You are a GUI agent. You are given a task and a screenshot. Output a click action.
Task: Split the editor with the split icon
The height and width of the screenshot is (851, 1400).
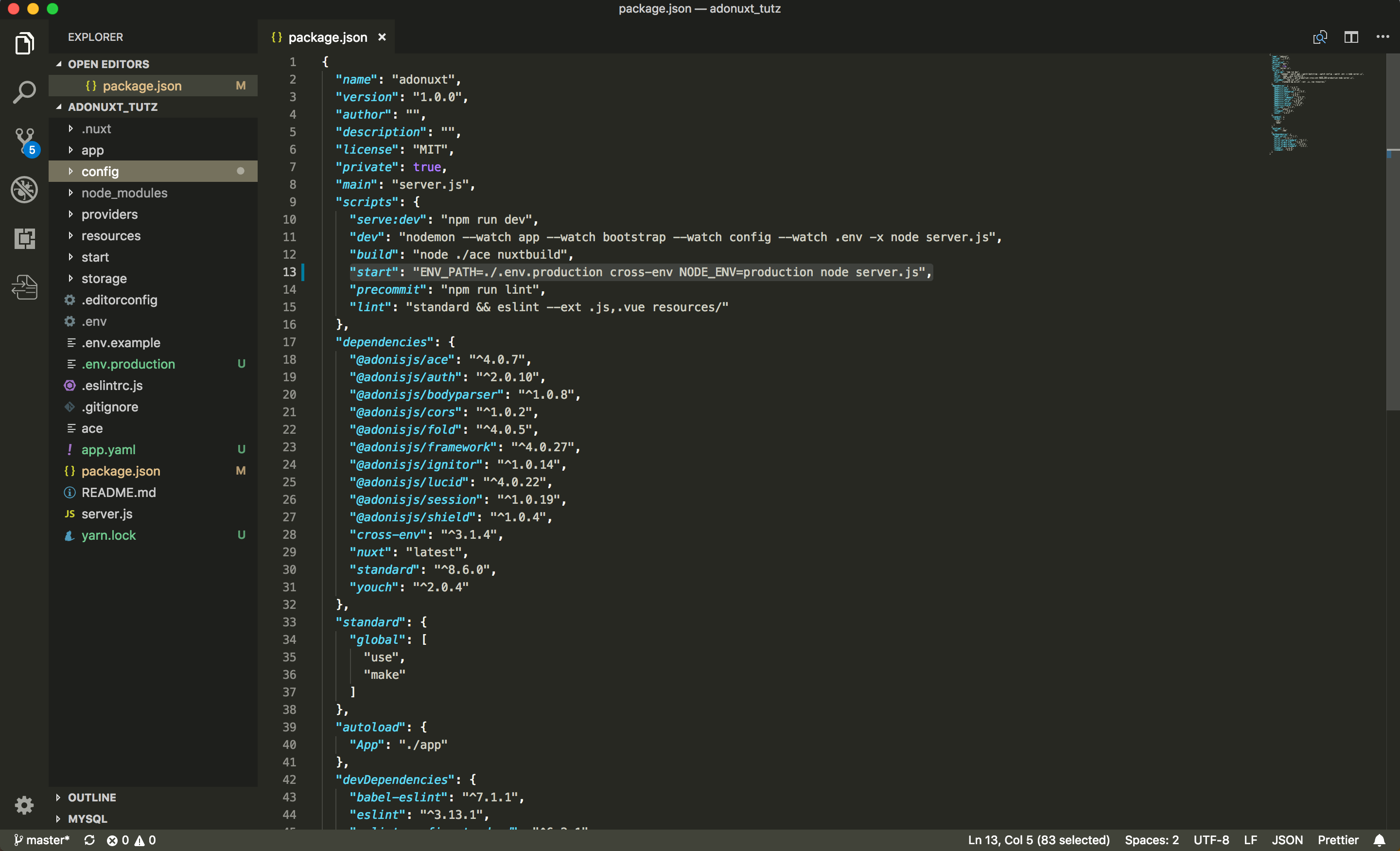point(1350,37)
